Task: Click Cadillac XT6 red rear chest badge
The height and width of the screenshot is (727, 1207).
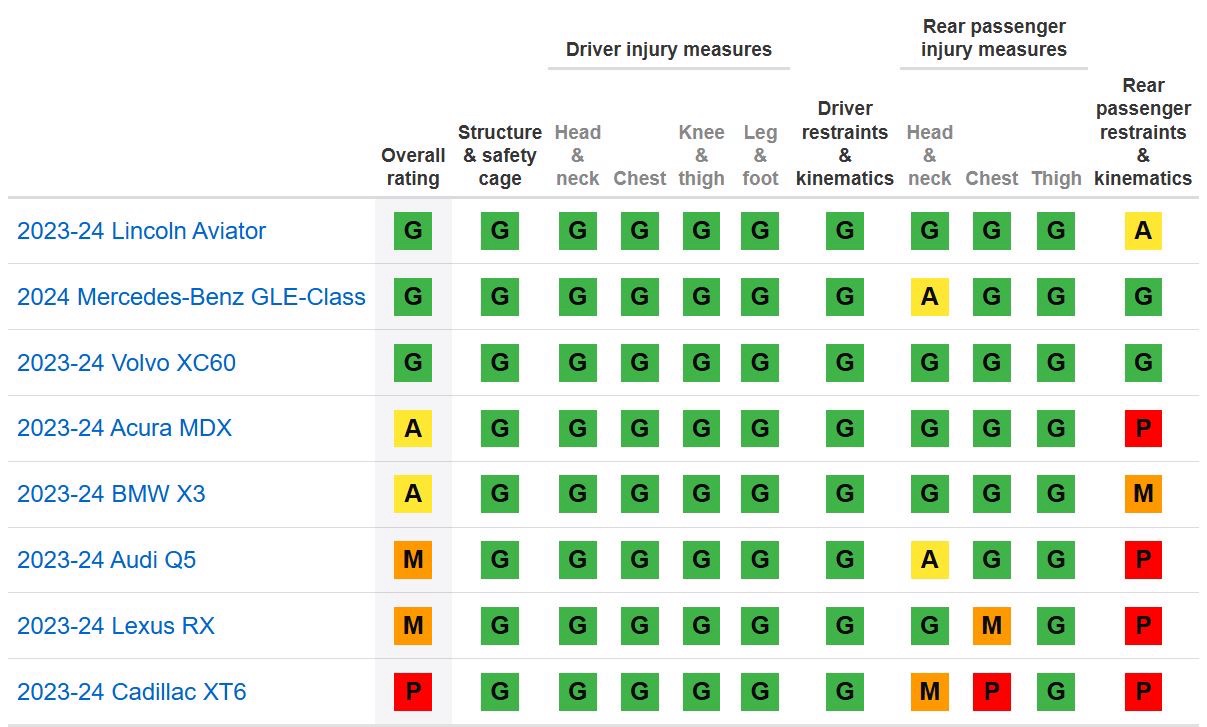Action: pos(991,692)
